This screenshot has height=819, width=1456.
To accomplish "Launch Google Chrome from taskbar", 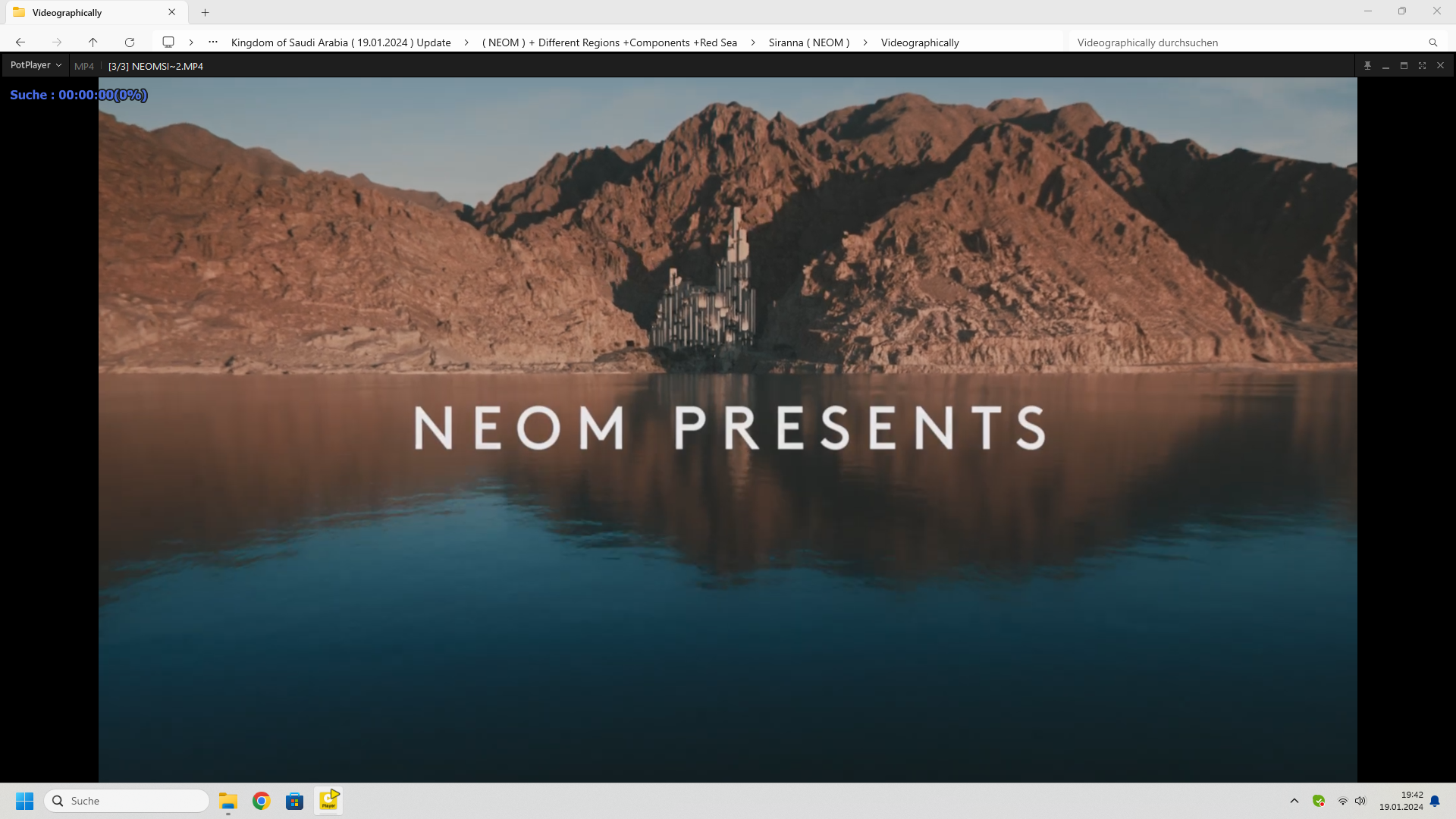I will coord(262,801).
